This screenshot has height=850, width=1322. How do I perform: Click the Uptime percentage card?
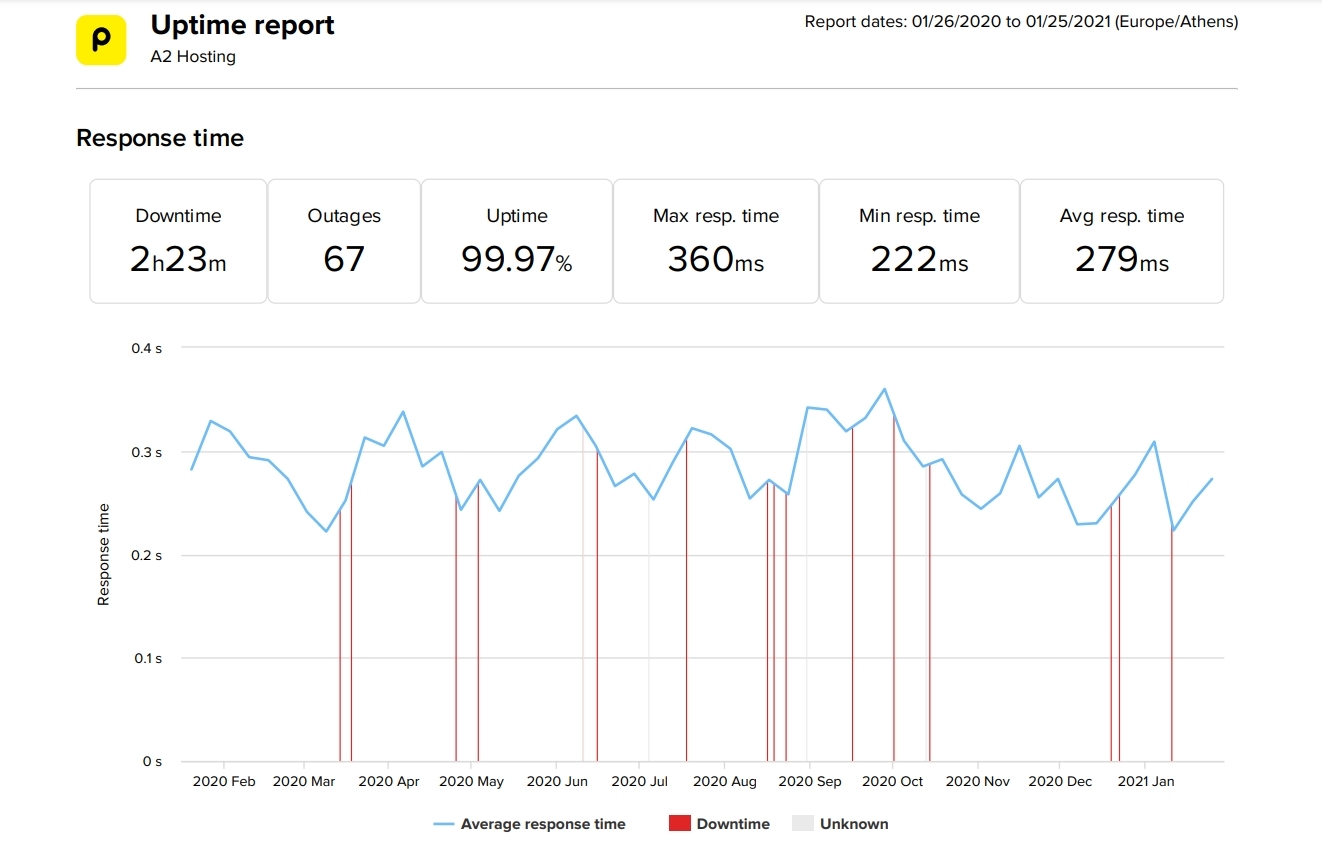(516, 240)
